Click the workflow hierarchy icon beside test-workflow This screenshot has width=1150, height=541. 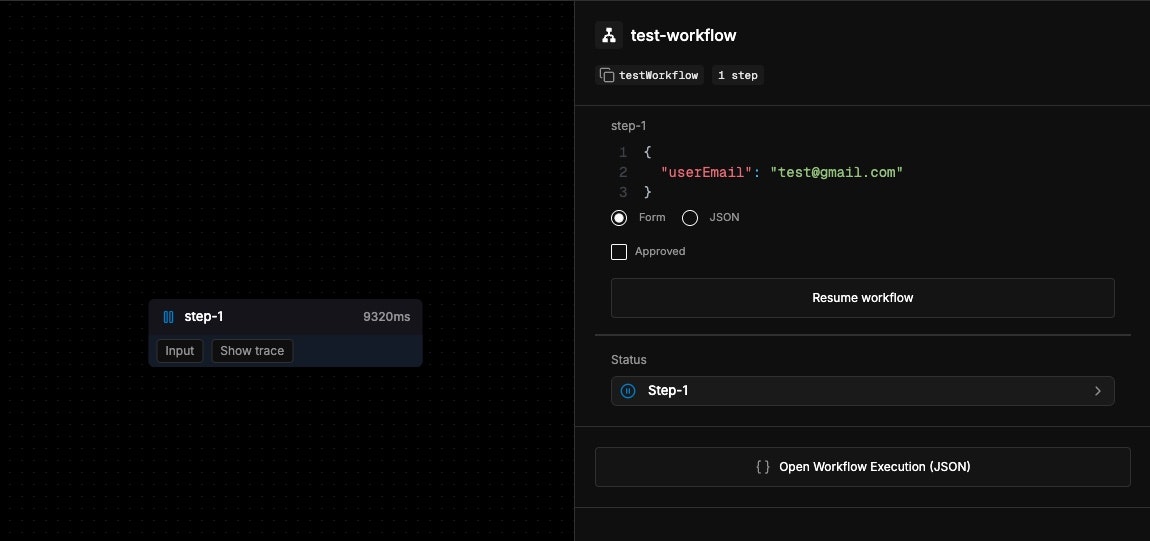click(x=608, y=35)
